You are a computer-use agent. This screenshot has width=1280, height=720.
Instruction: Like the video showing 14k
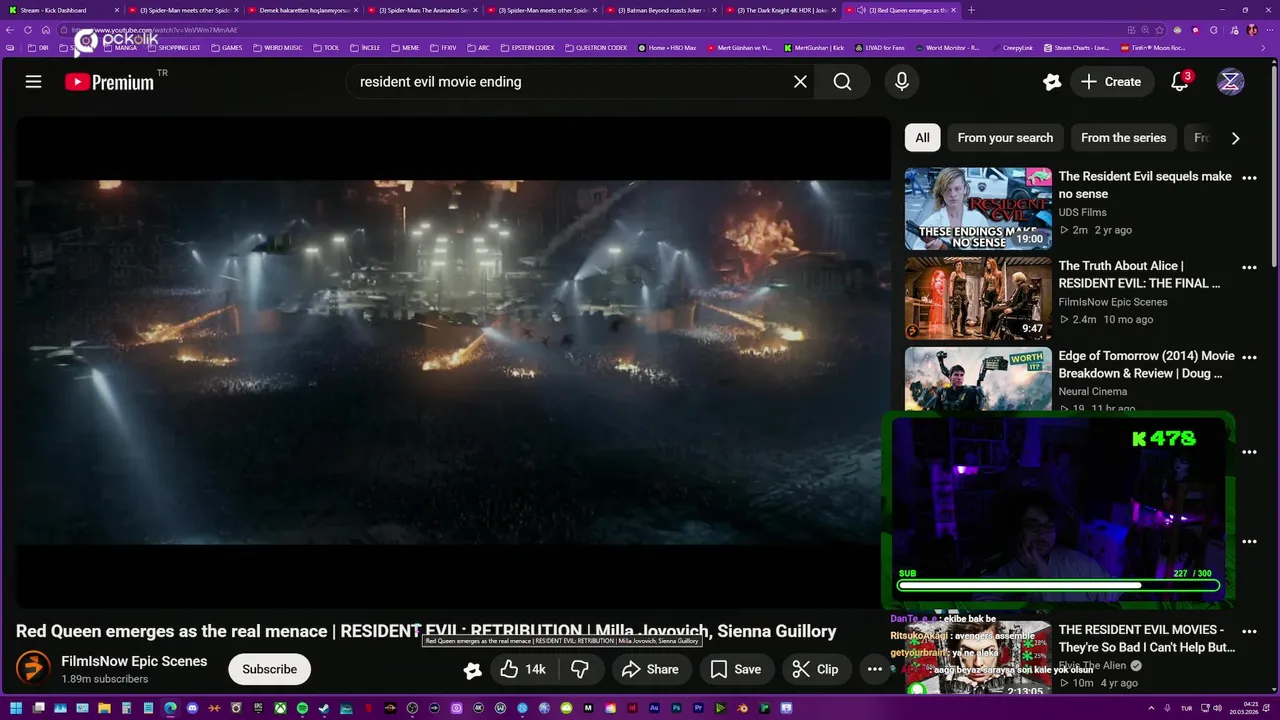tap(524, 669)
